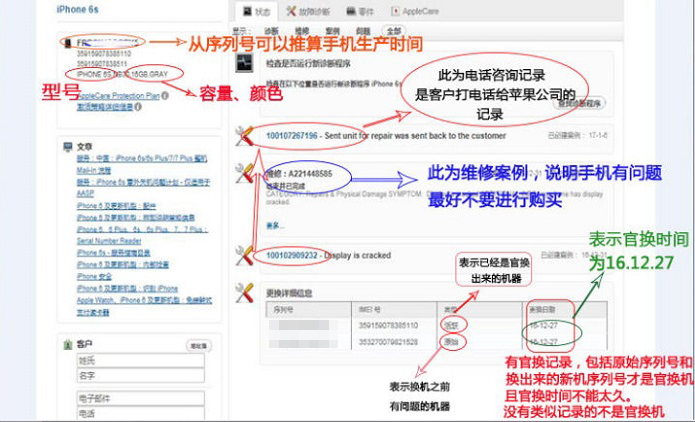
Task: Filter the display by 案例
Action: point(332,31)
